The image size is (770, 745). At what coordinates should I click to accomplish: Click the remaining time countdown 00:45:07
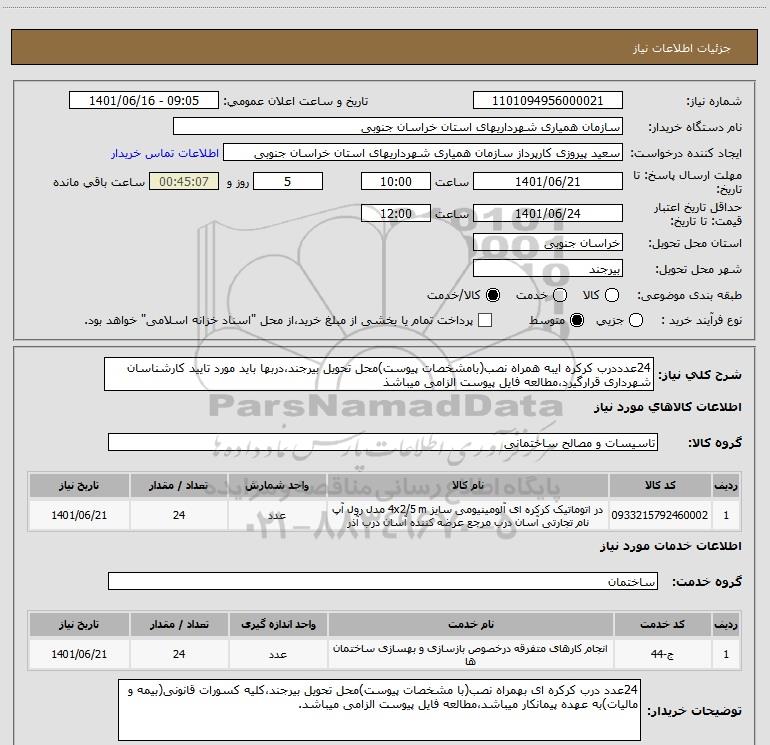[184, 181]
